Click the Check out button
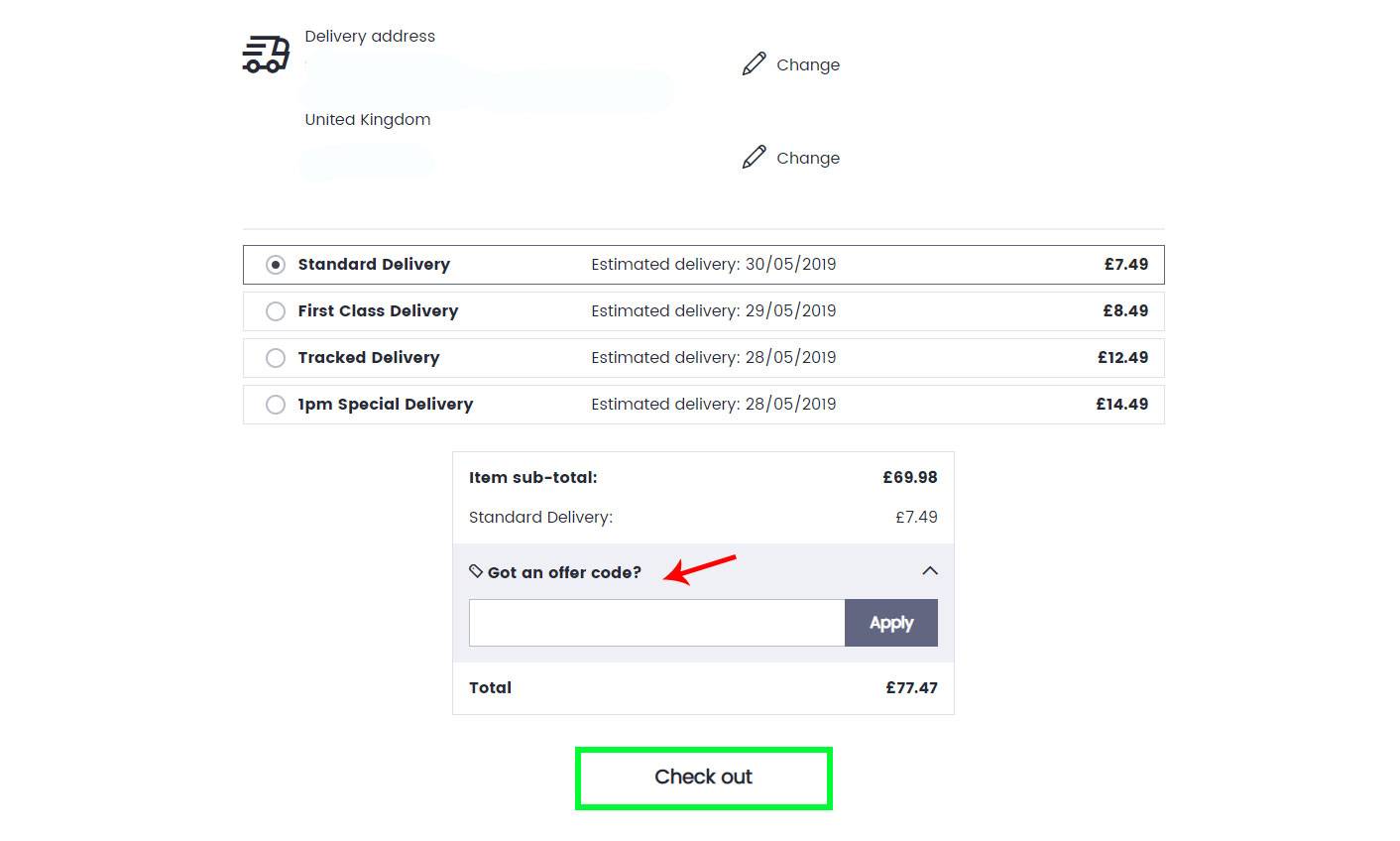 (703, 778)
